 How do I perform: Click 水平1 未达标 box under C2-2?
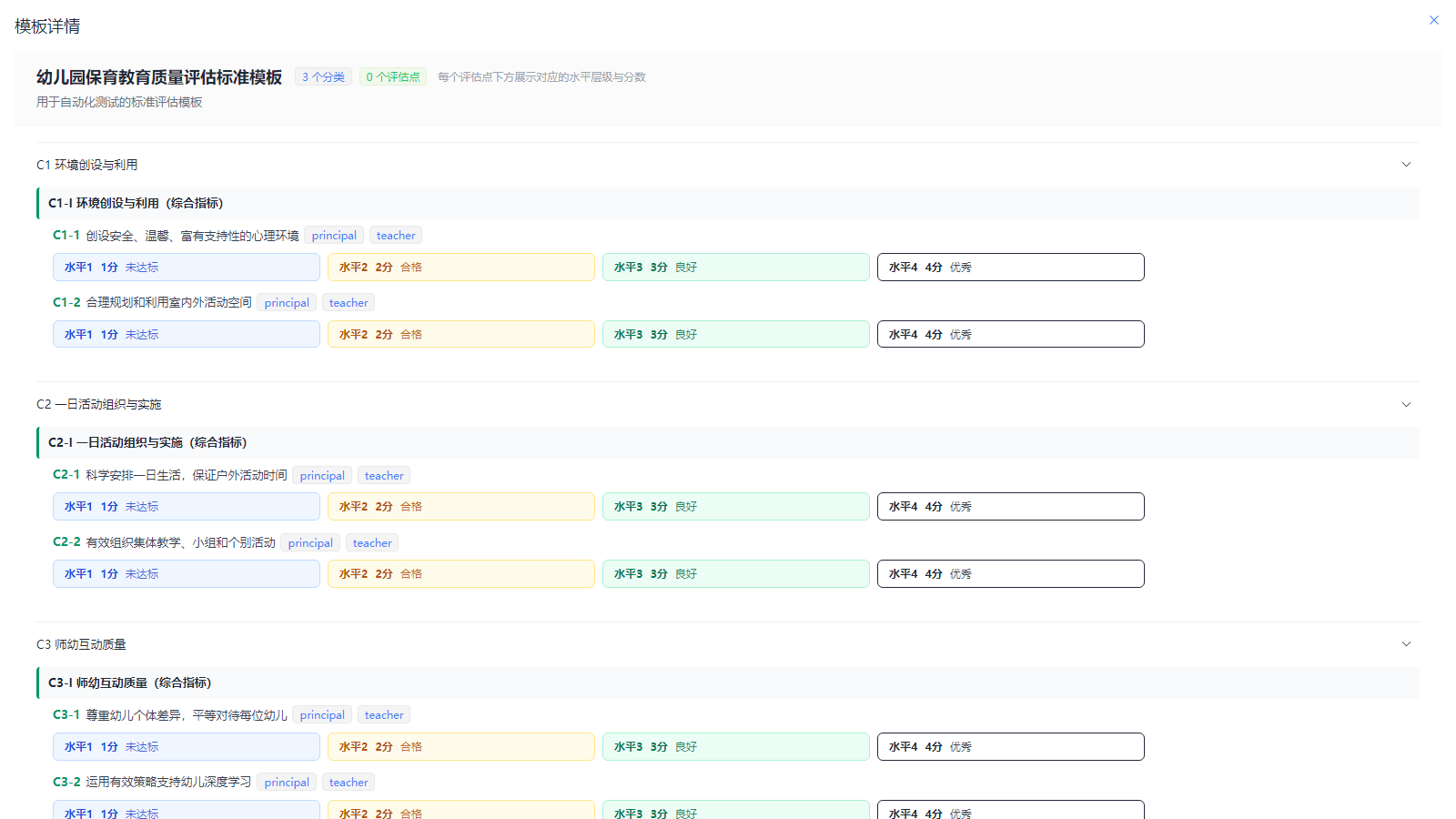tap(187, 574)
